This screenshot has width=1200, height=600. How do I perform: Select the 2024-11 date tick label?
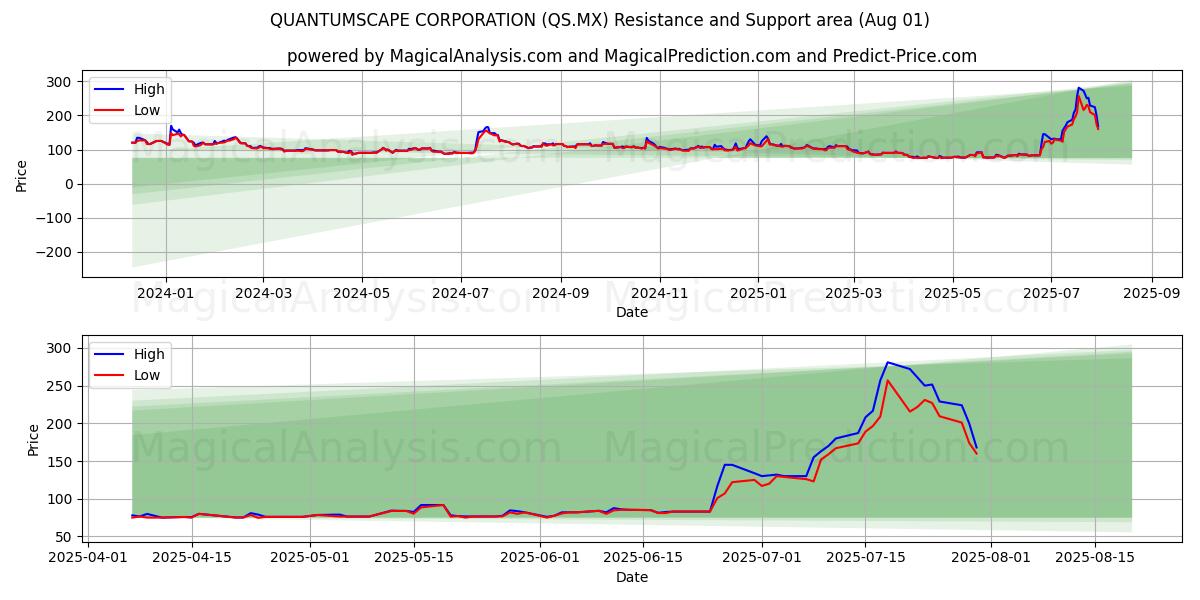[x=659, y=294]
